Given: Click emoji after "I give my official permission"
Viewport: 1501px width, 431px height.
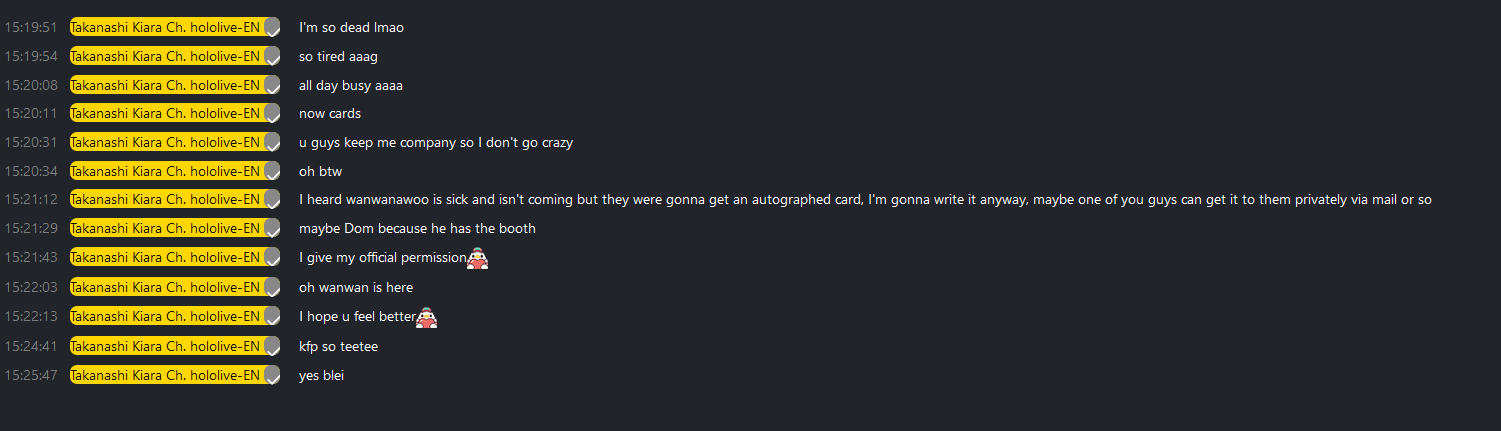Looking at the screenshot, I should 478,259.
